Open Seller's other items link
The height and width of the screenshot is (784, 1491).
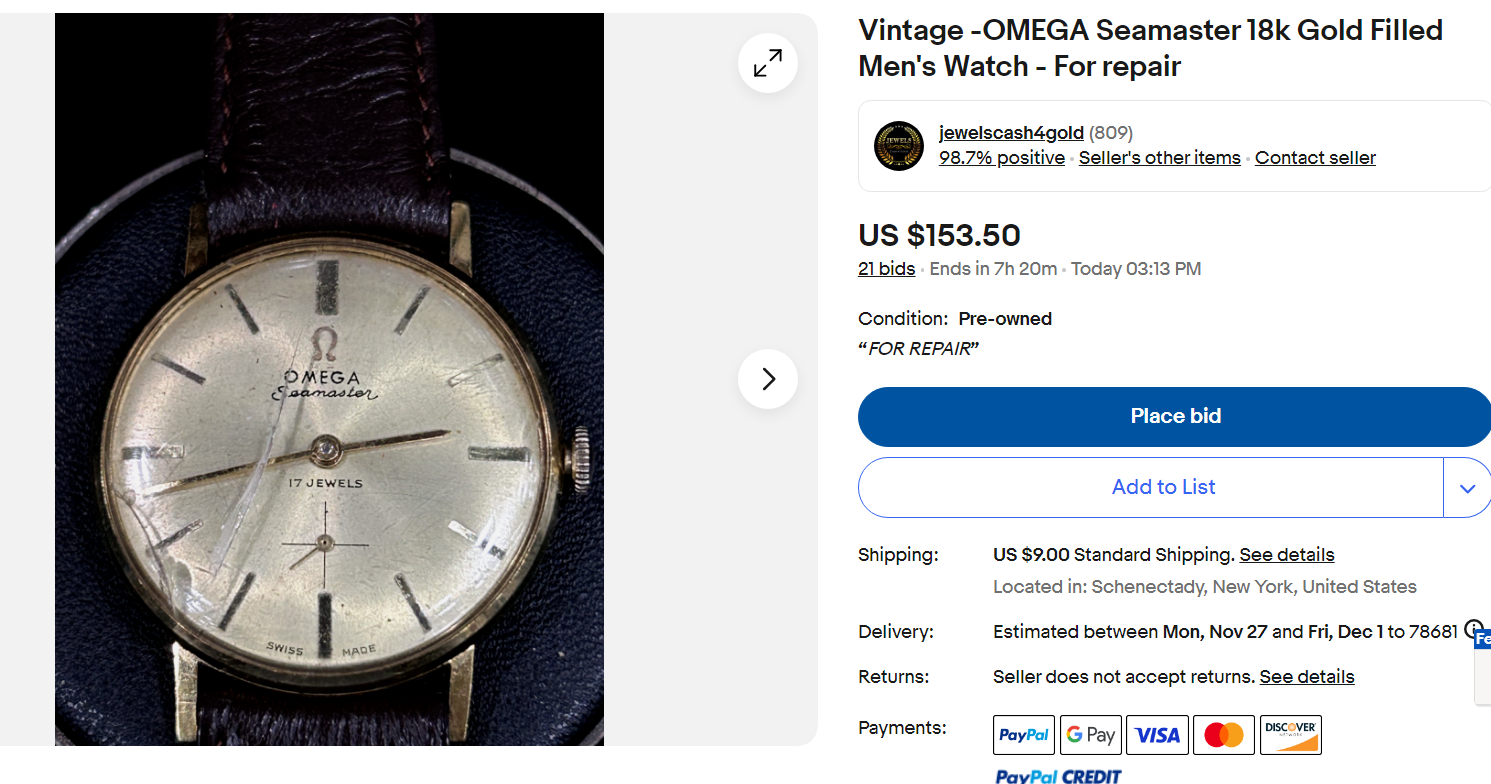[1159, 158]
